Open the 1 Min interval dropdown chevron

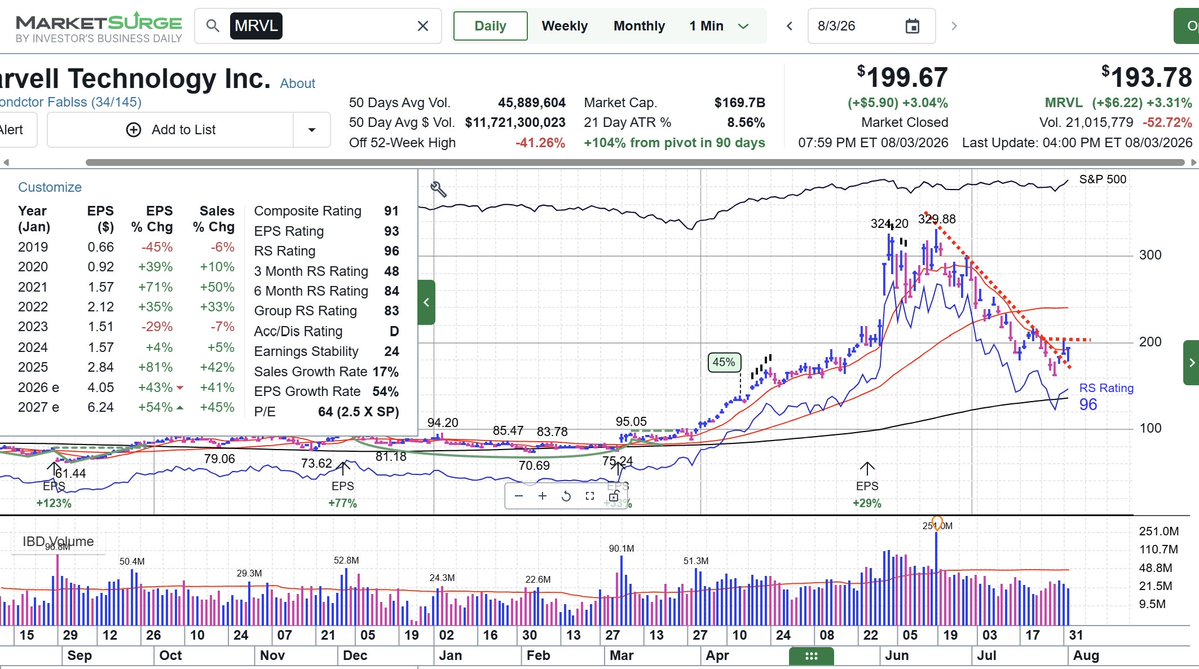click(743, 26)
